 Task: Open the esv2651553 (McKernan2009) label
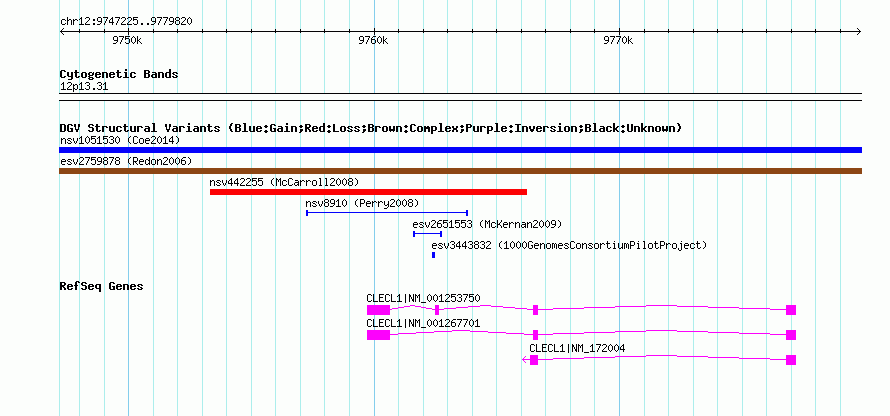tap(488, 224)
